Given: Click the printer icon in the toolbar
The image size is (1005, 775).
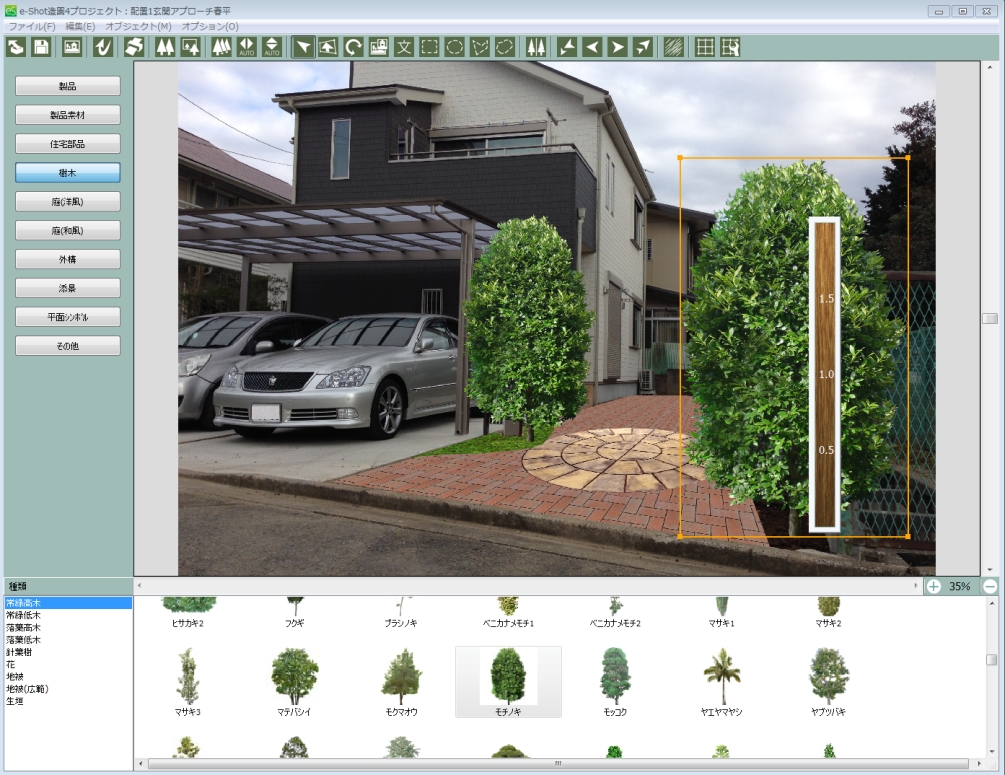Looking at the screenshot, I should coord(133,47).
